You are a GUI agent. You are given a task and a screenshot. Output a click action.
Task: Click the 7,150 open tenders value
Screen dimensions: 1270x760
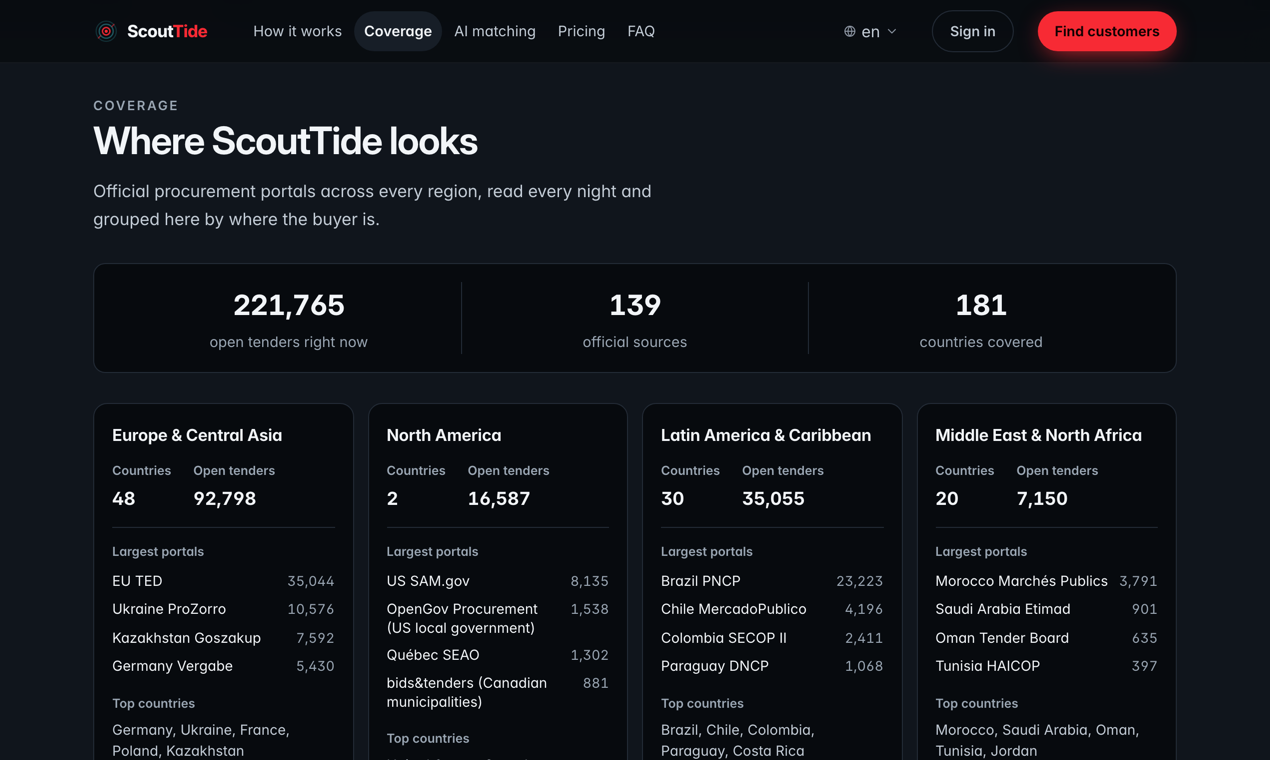[1042, 498]
